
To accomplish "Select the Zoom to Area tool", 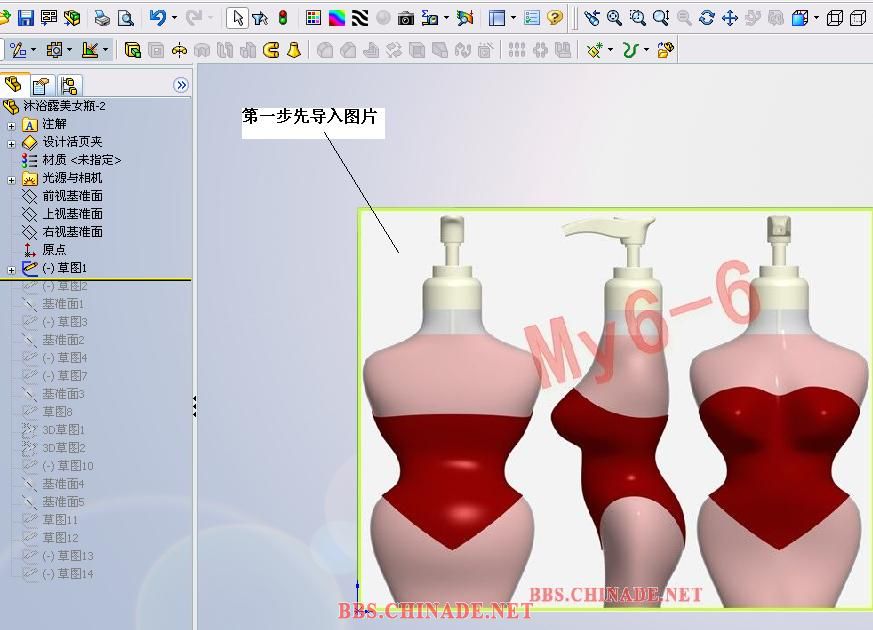I will (637, 18).
